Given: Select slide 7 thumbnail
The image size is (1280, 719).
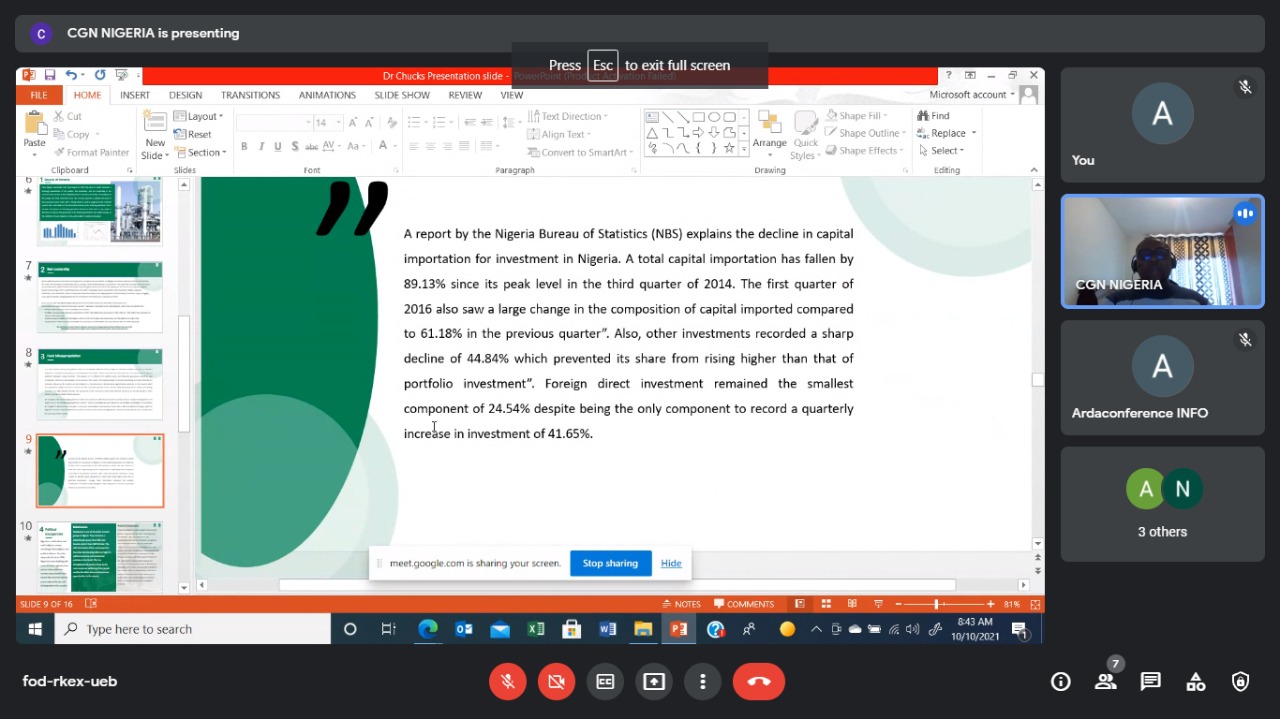Looking at the screenshot, I should (99, 297).
